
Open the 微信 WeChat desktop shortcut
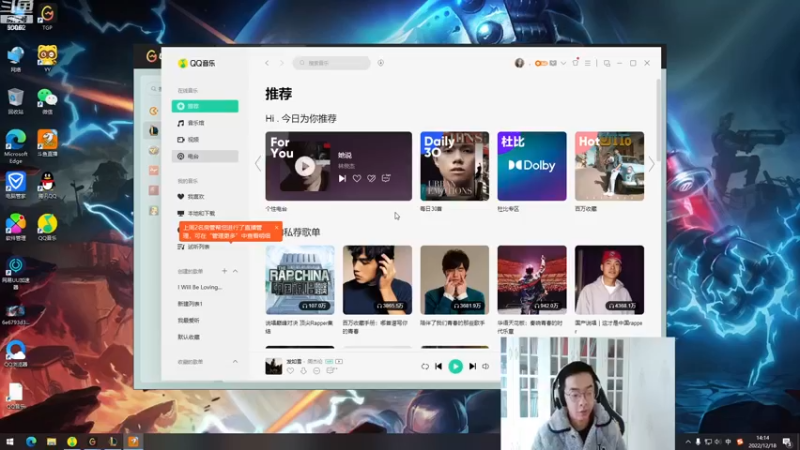pos(47,101)
